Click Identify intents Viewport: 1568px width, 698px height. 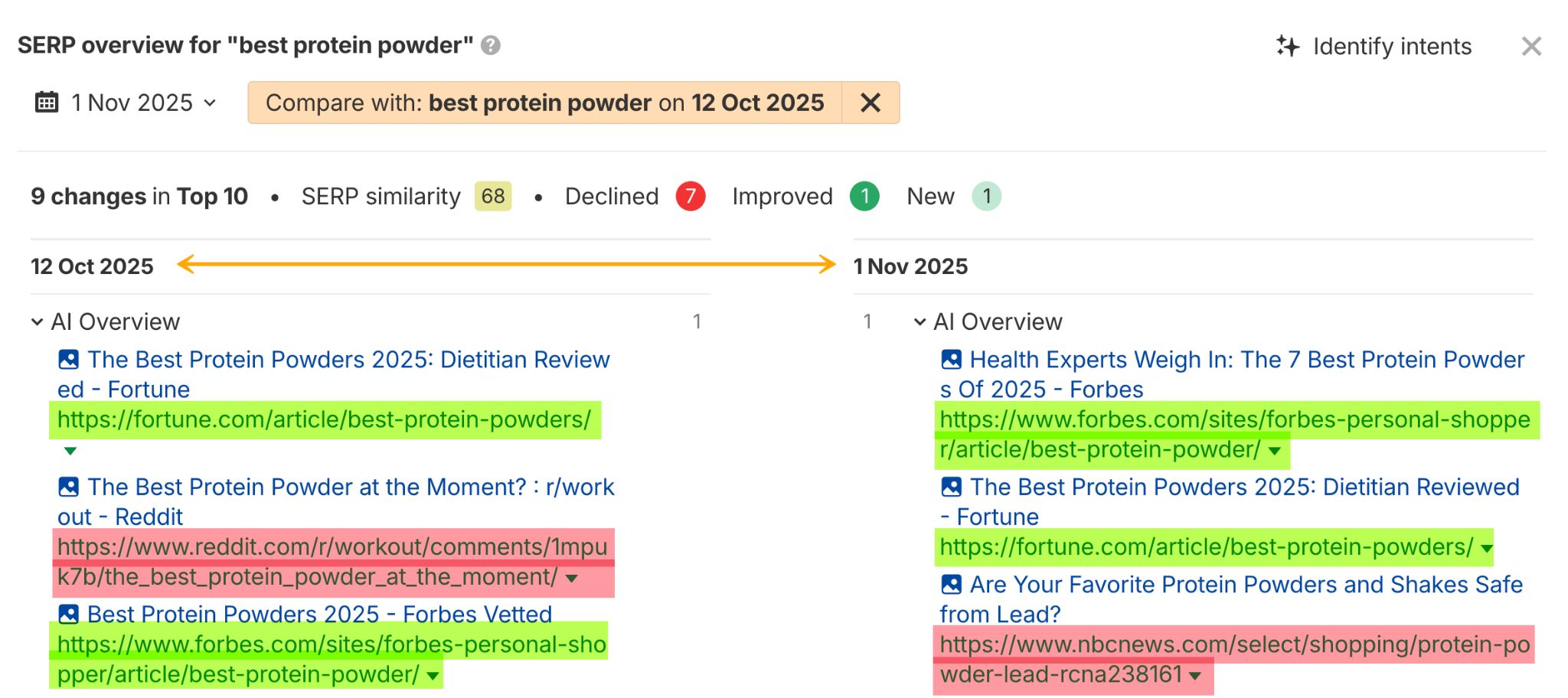[1392, 45]
